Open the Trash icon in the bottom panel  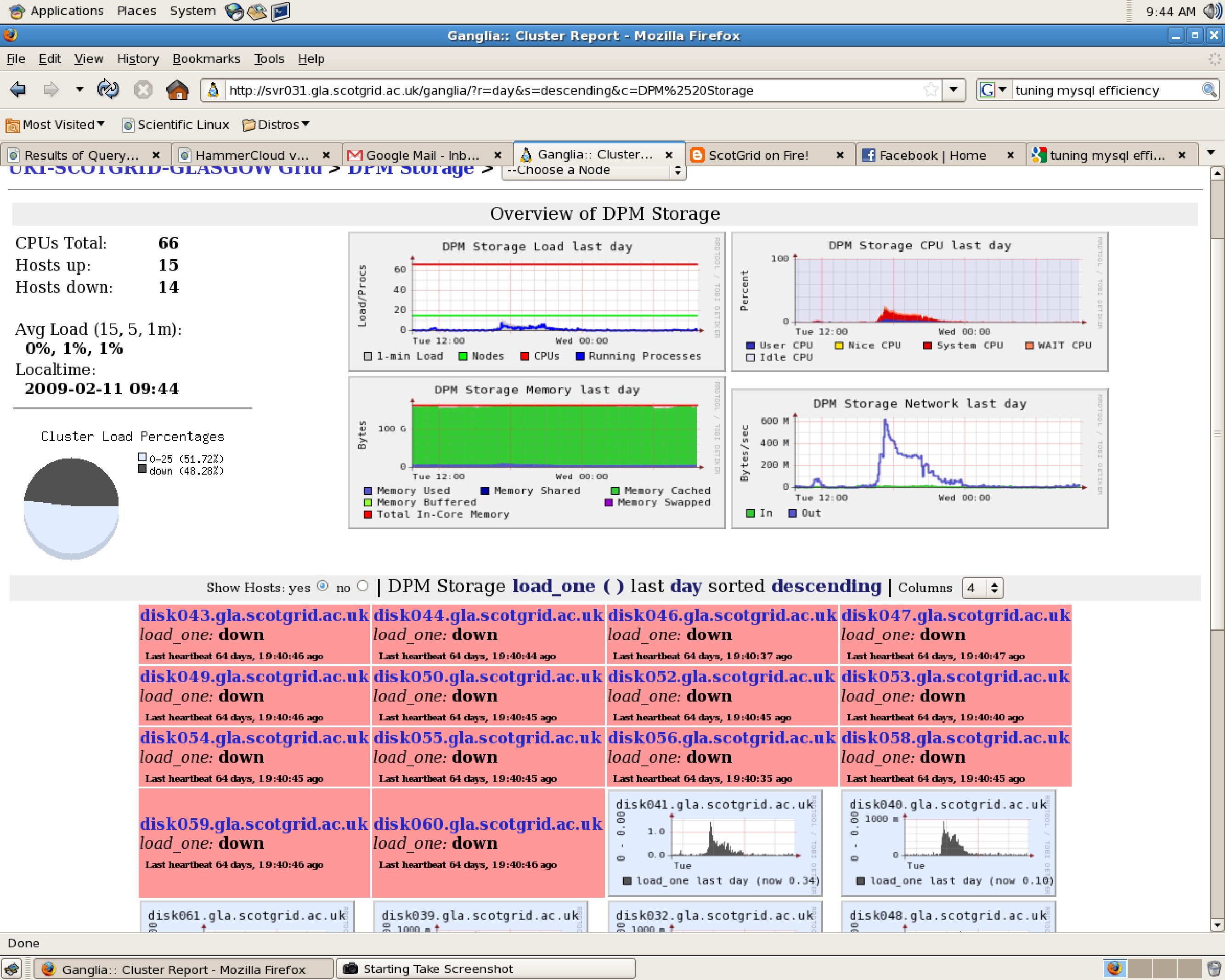[x=1213, y=968]
